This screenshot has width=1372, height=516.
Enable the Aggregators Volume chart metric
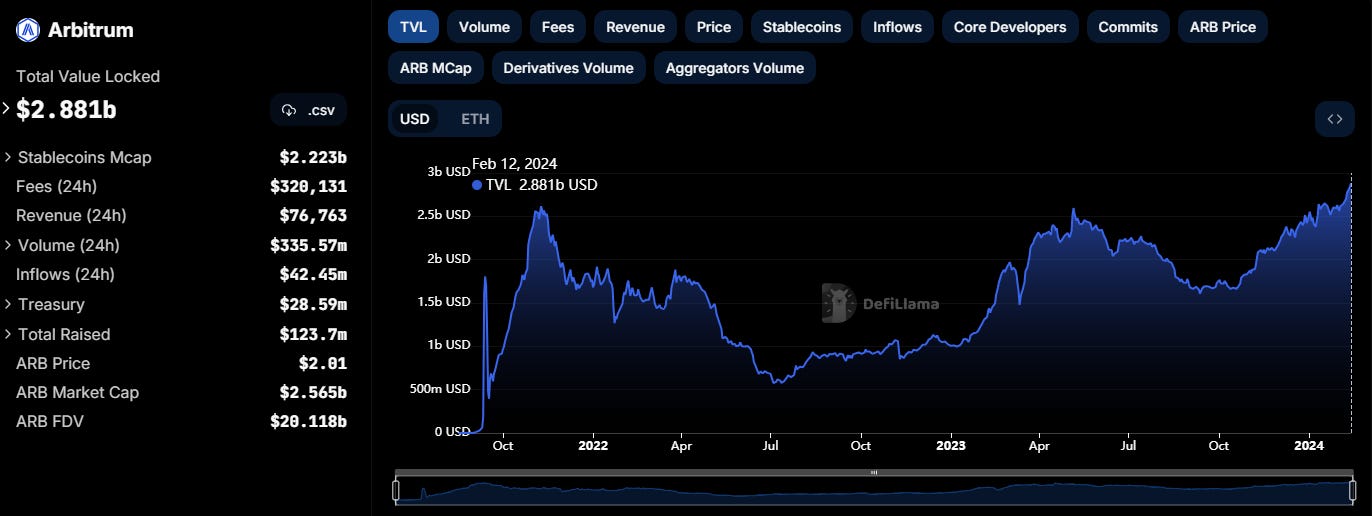(735, 68)
